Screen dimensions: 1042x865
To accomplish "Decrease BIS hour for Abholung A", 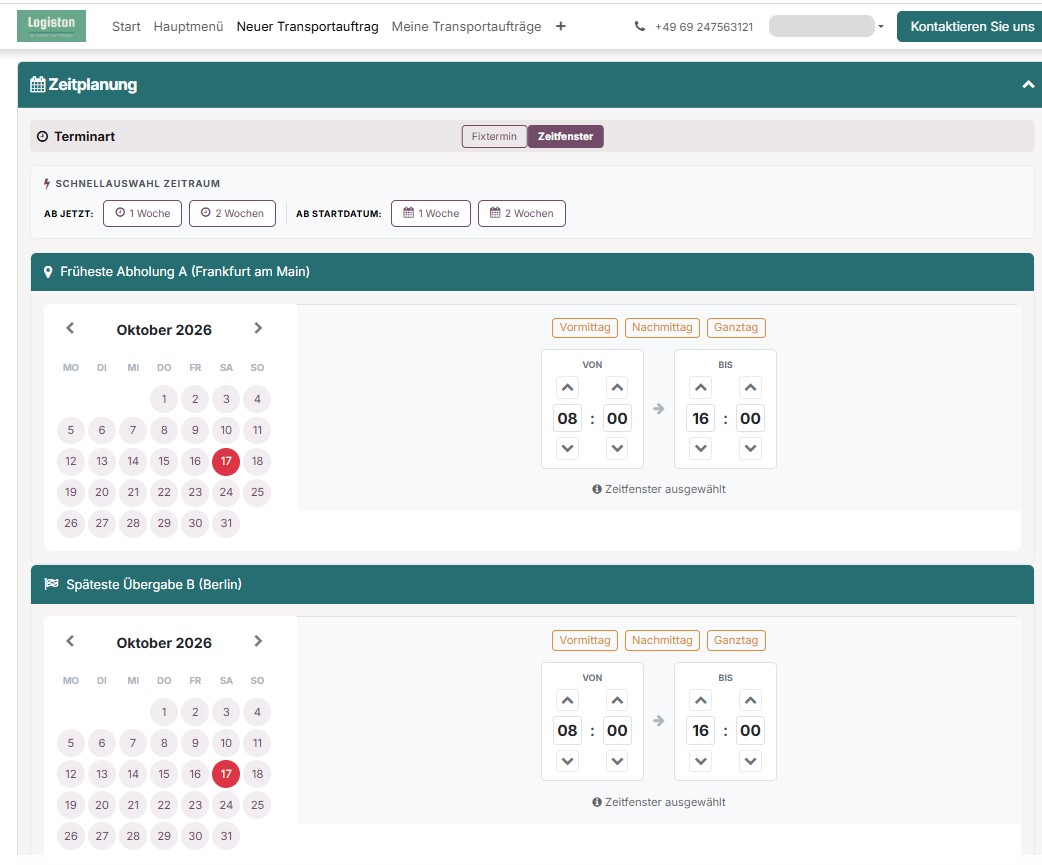I will click(x=700, y=448).
